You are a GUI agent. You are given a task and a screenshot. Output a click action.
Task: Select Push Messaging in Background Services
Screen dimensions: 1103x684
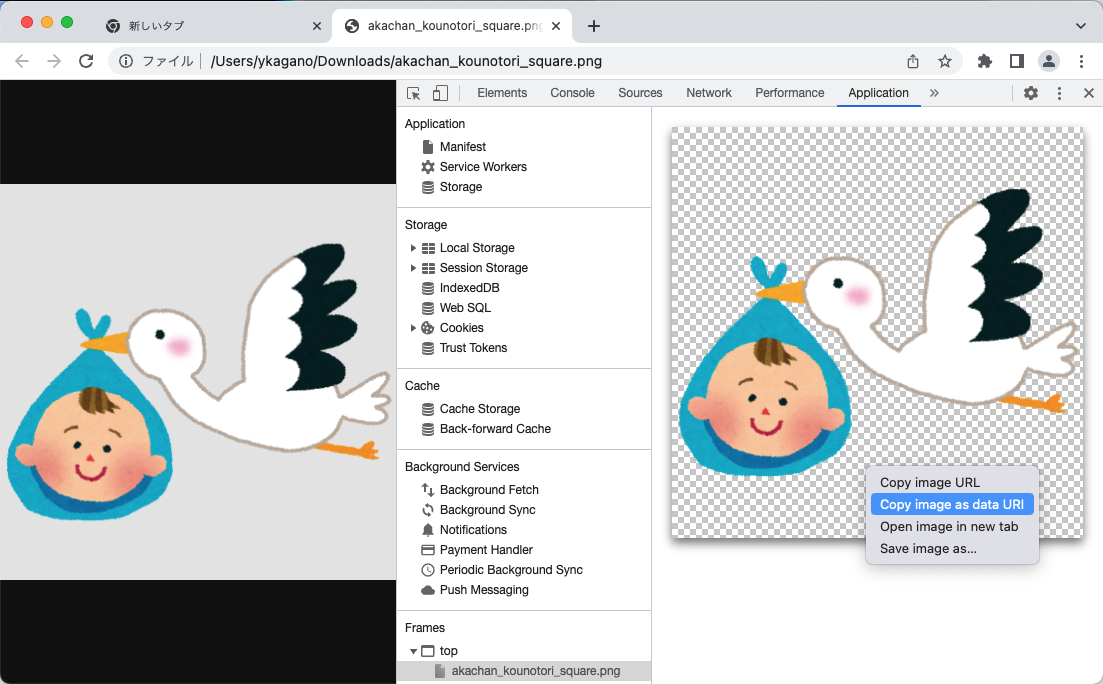tap(484, 589)
